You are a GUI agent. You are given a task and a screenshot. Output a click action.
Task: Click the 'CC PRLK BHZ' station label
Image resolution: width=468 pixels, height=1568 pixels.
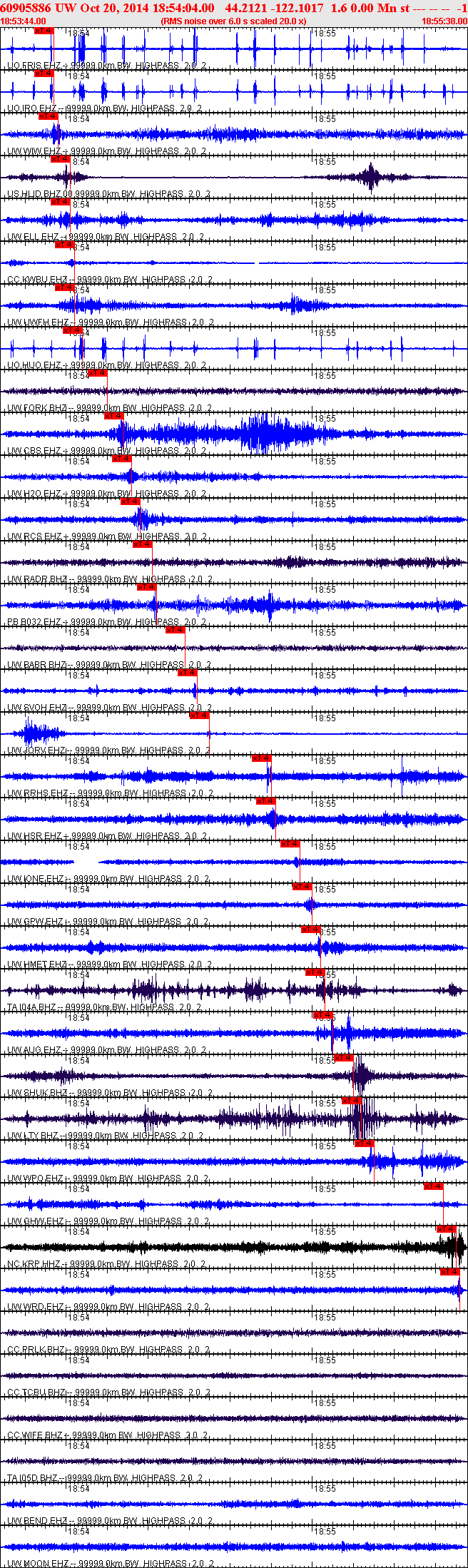coord(36,1350)
